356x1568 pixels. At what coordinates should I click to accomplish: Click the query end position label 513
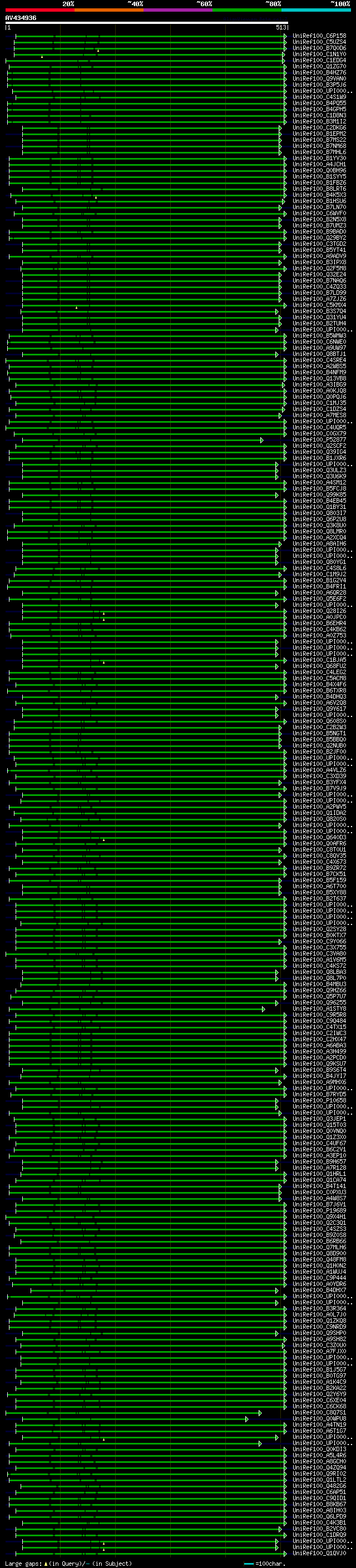click(x=280, y=27)
